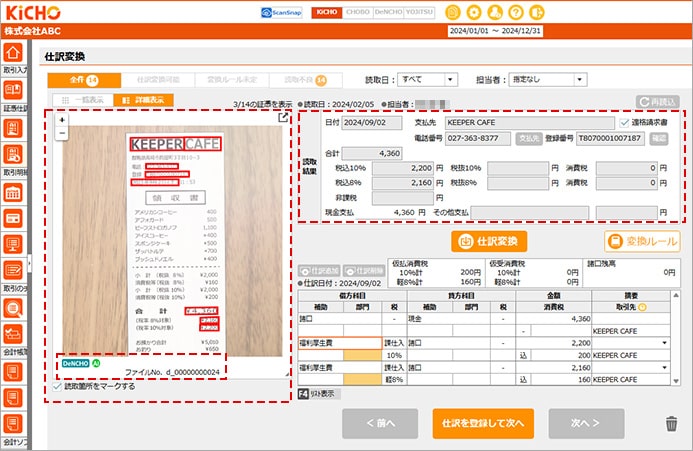Select the 読取不良 tab
The height and width of the screenshot is (451, 693).
305,80
